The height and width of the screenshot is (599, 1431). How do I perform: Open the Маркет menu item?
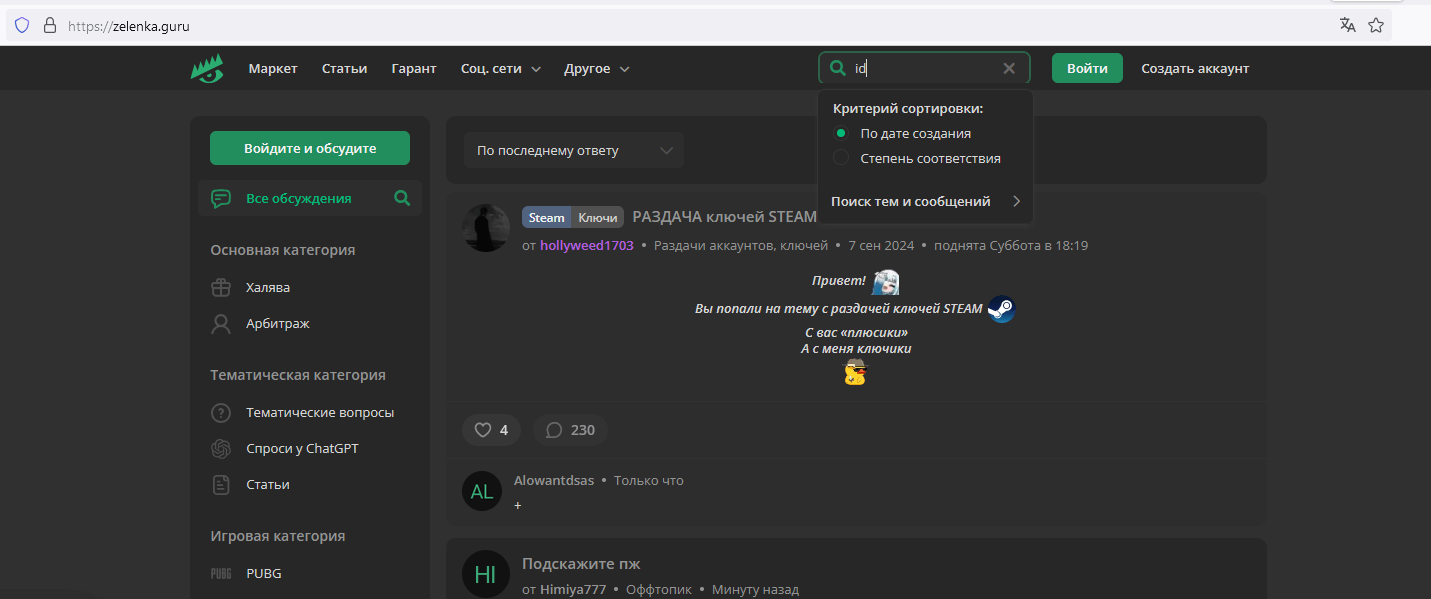tap(273, 69)
